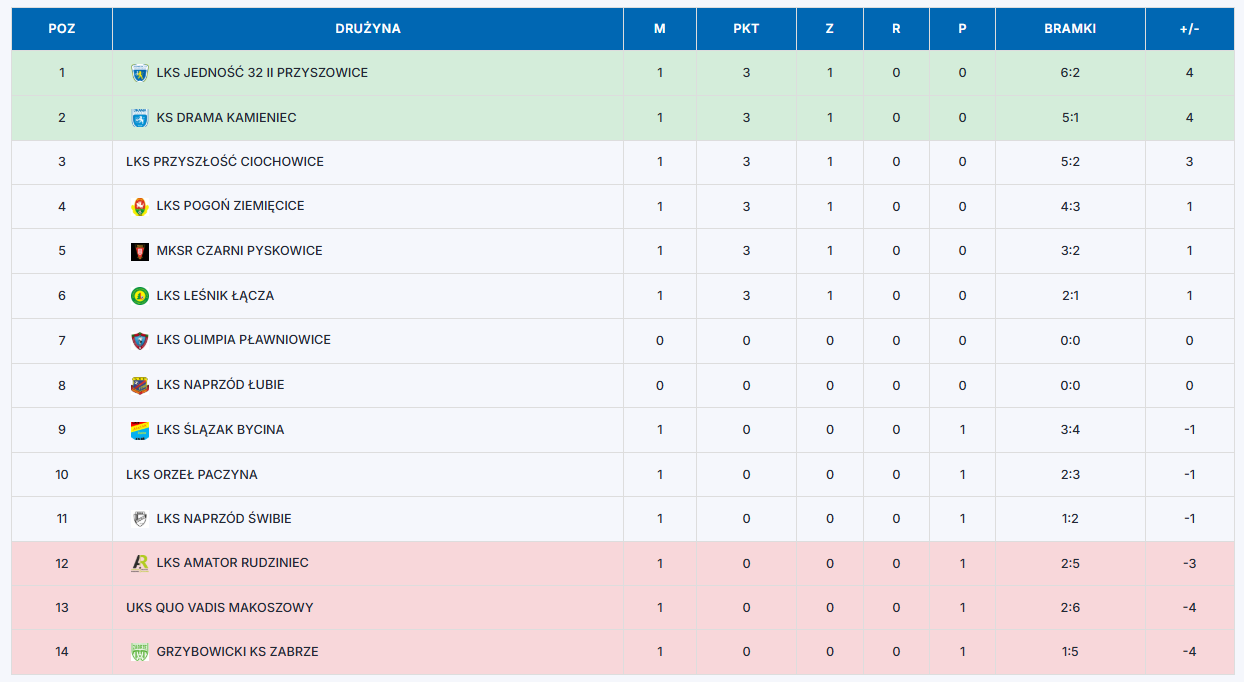Click the M matches column header
This screenshot has height=682, width=1244.
click(x=660, y=29)
